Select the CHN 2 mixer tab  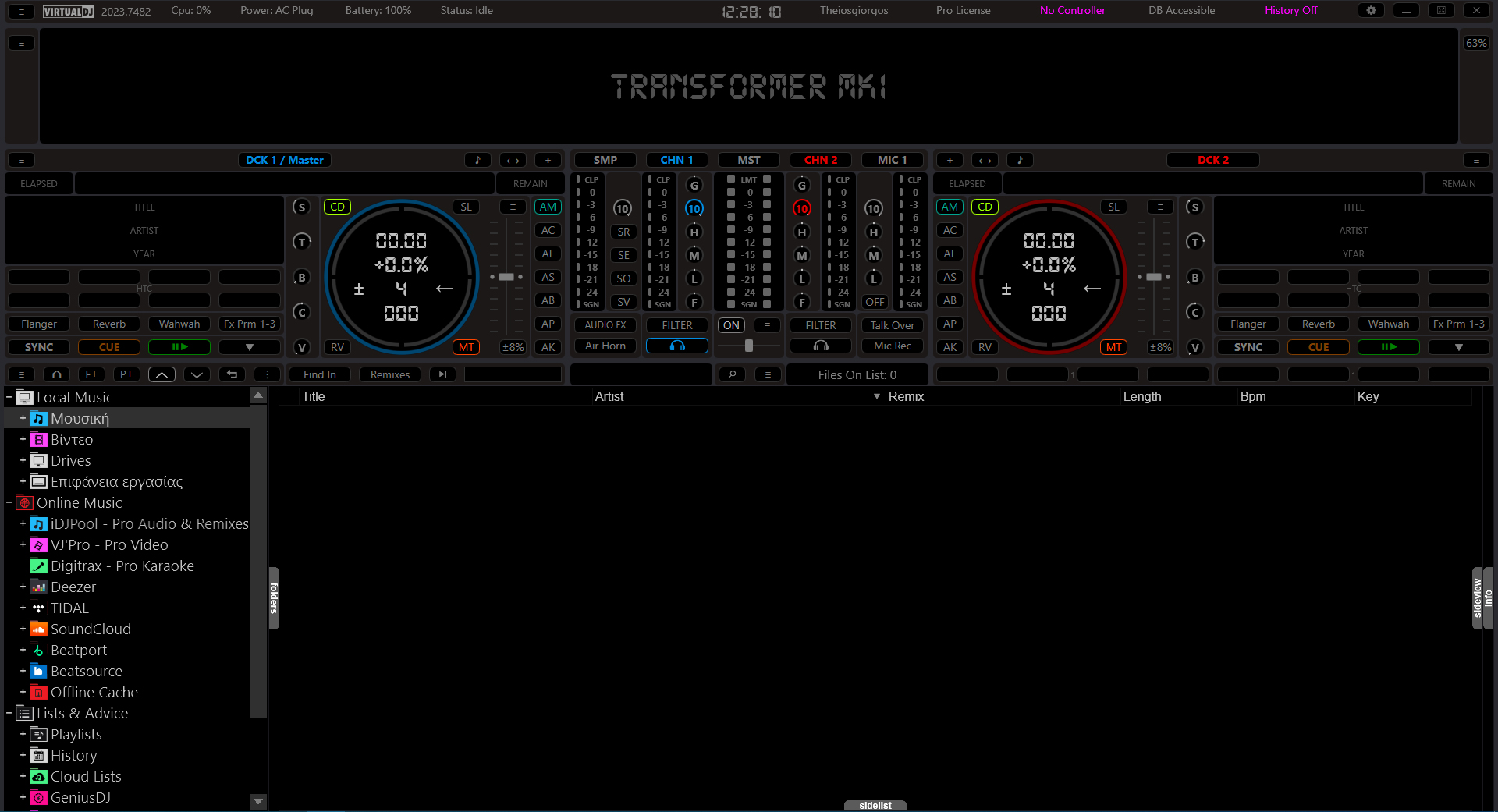(x=821, y=160)
